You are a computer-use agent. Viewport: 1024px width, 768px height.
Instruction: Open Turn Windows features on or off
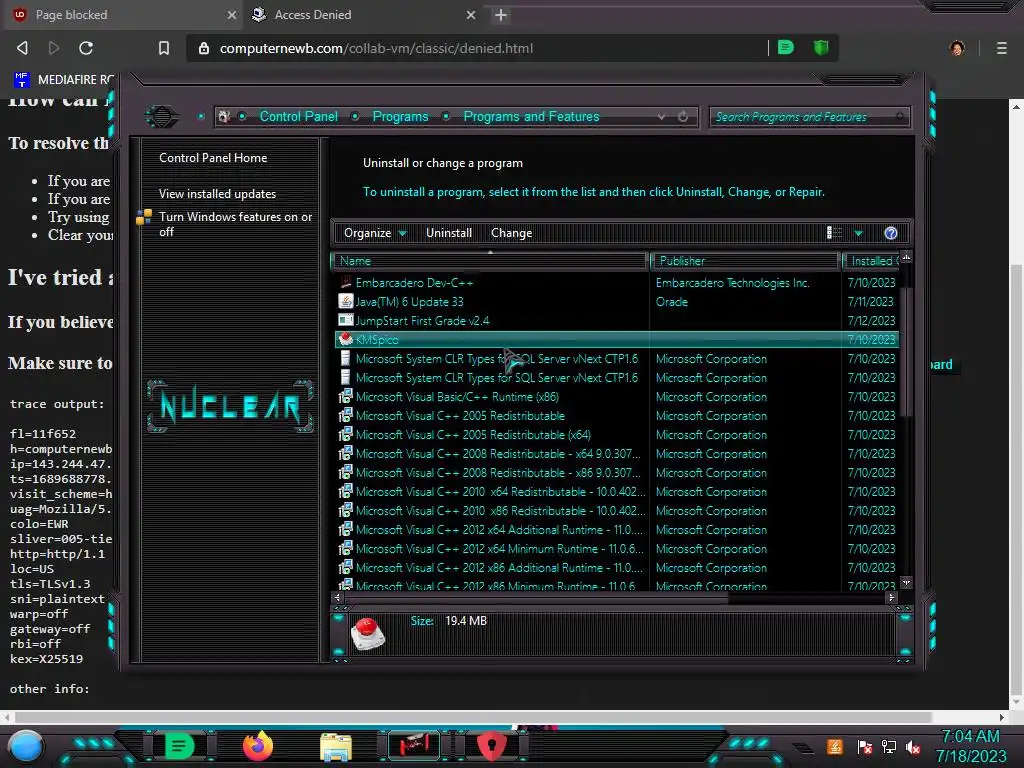(235, 224)
